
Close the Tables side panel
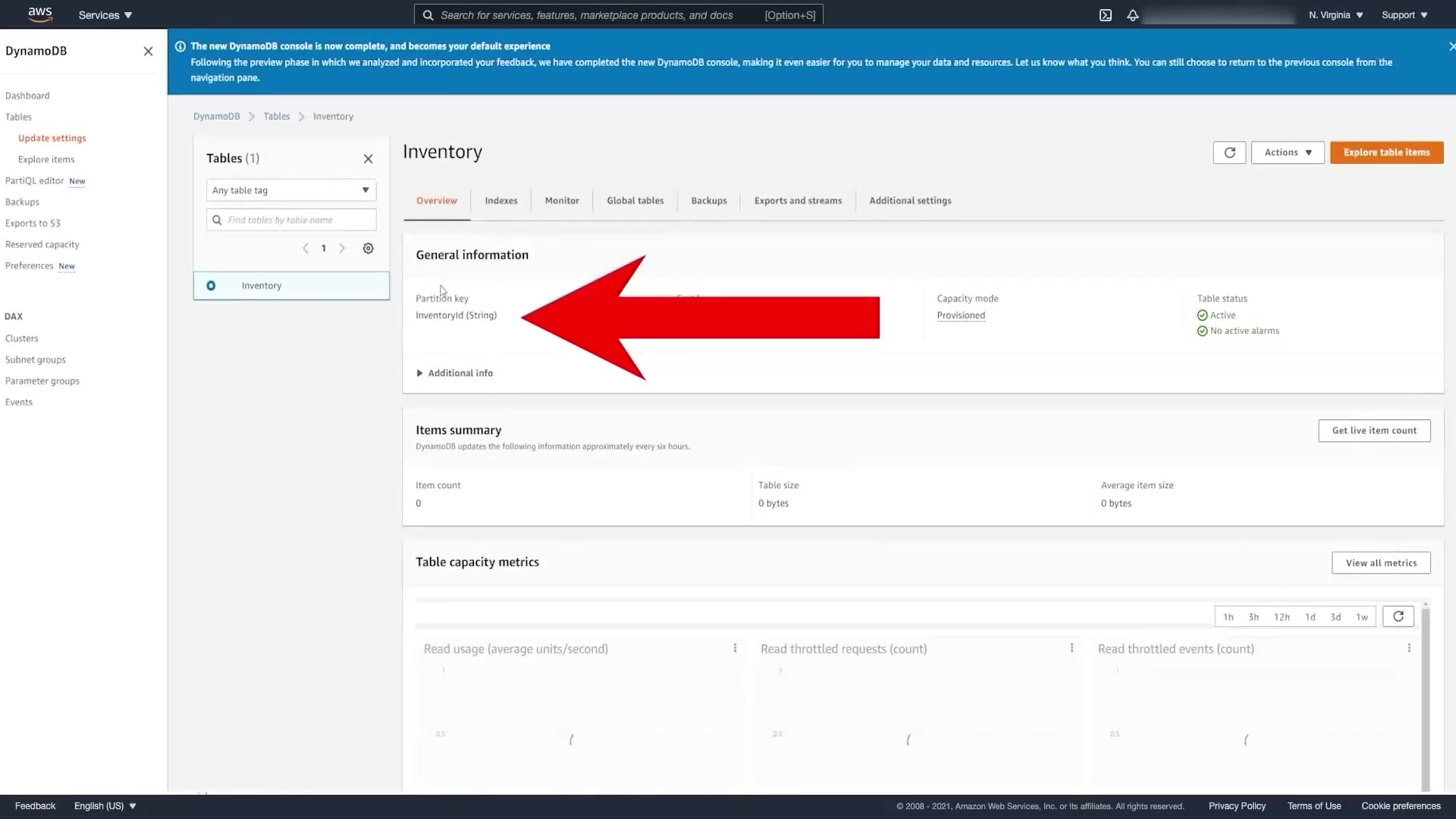pos(368,158)
